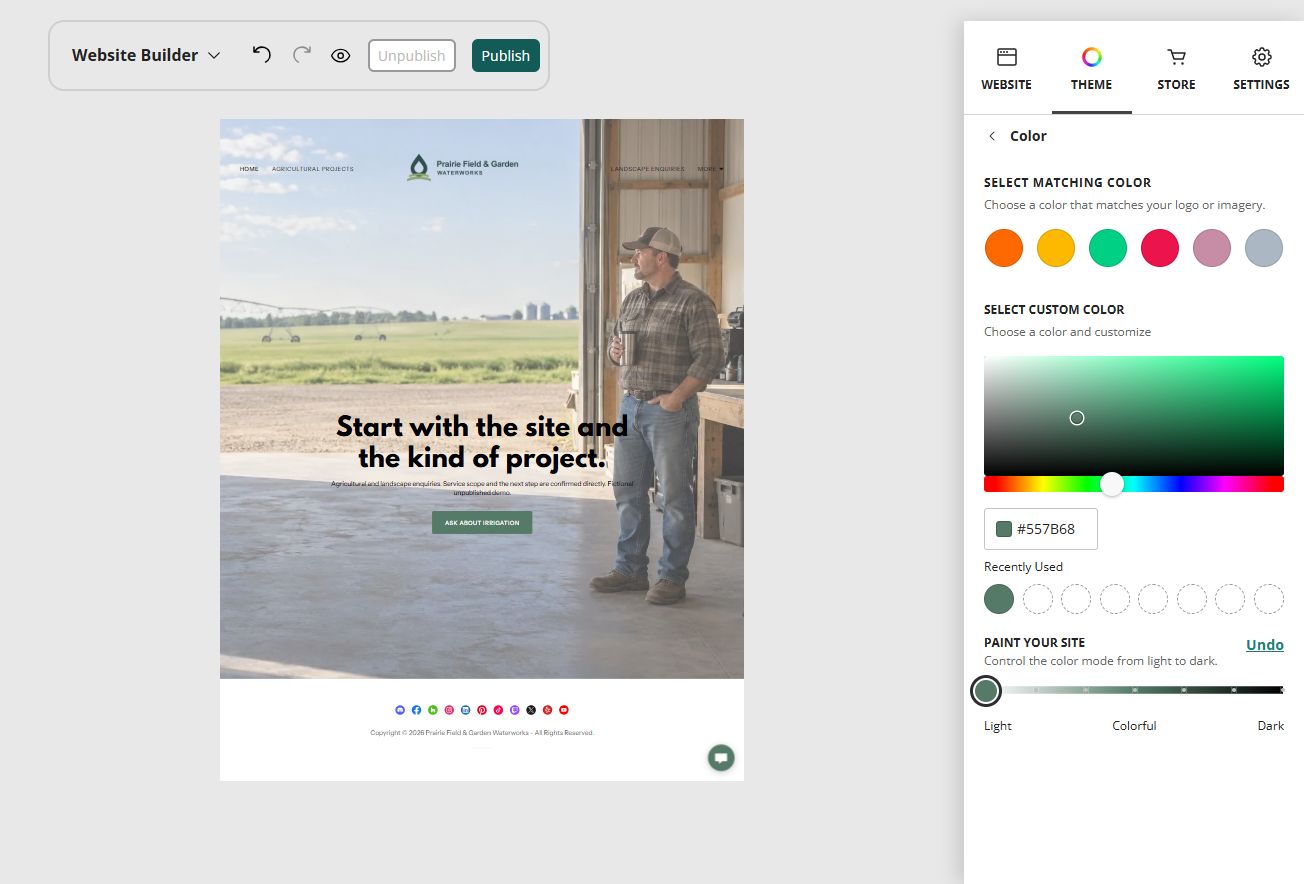Click the YouTube social icon in the footer
The image size is (1304, 884).
coord(564,710)
